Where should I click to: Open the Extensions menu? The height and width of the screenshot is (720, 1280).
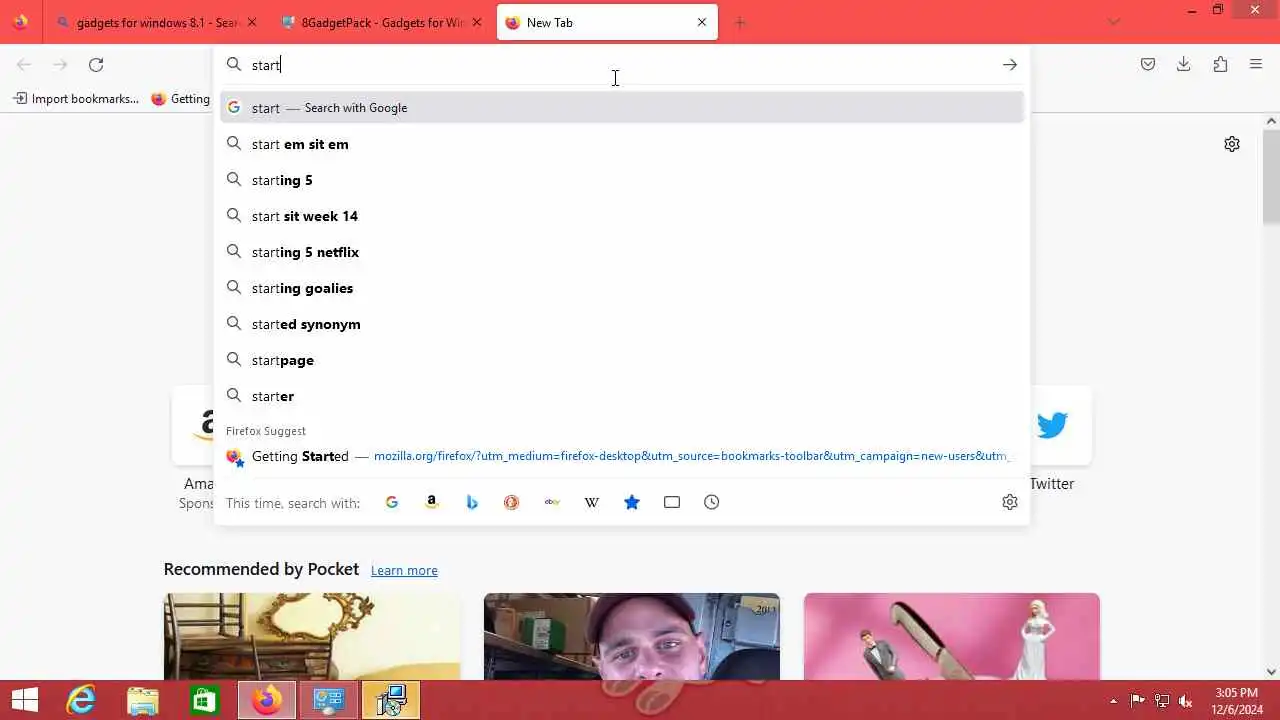tap(1220, 65)
